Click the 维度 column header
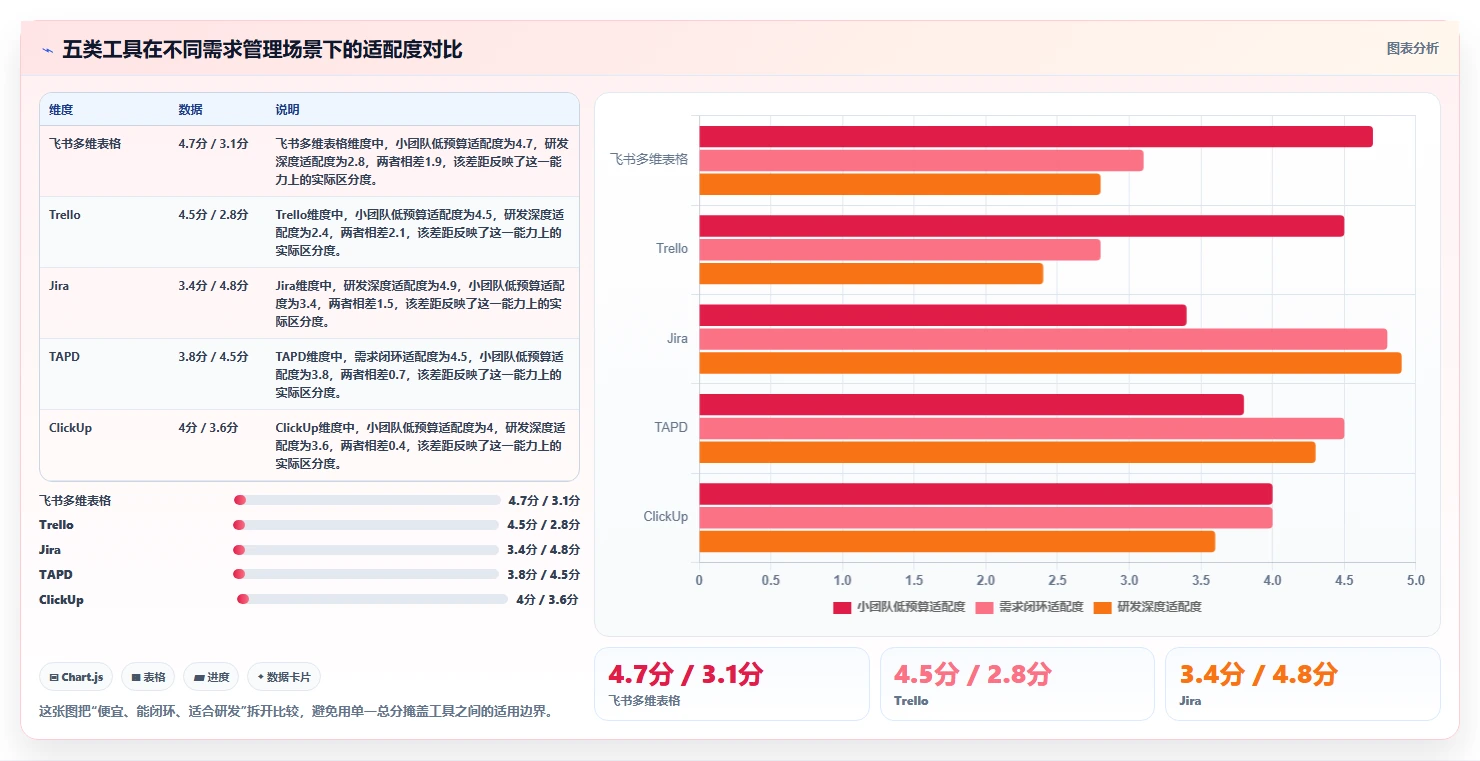 tap(61, 110)
